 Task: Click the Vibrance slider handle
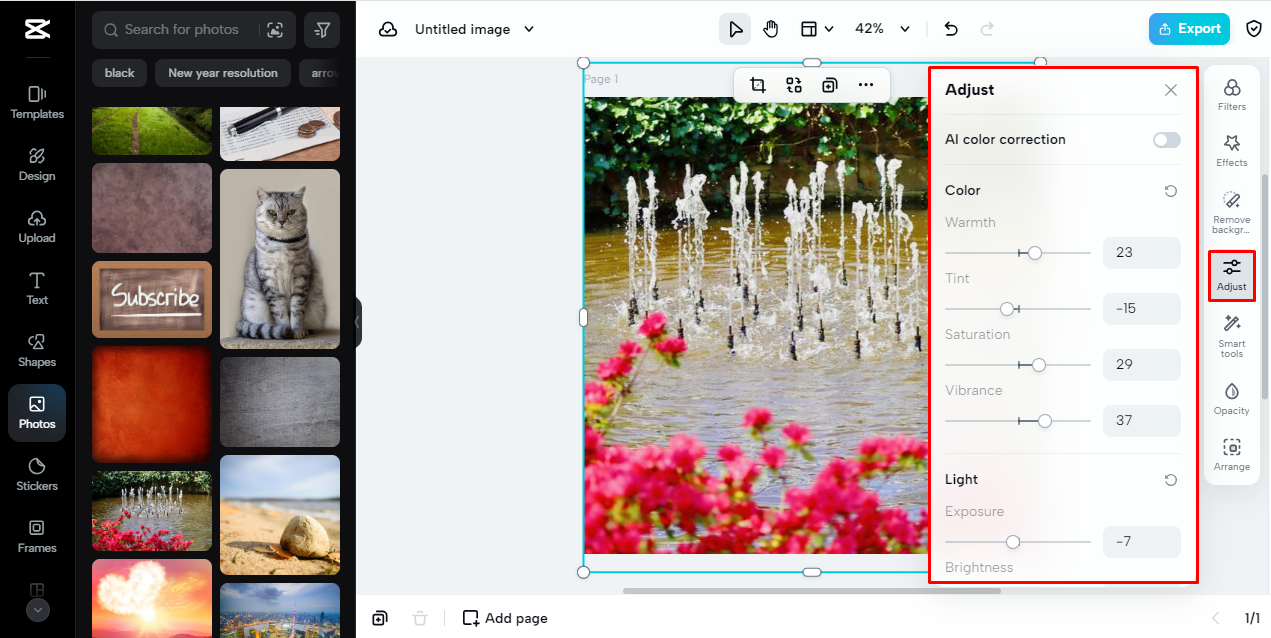[x=1045, y=421]
